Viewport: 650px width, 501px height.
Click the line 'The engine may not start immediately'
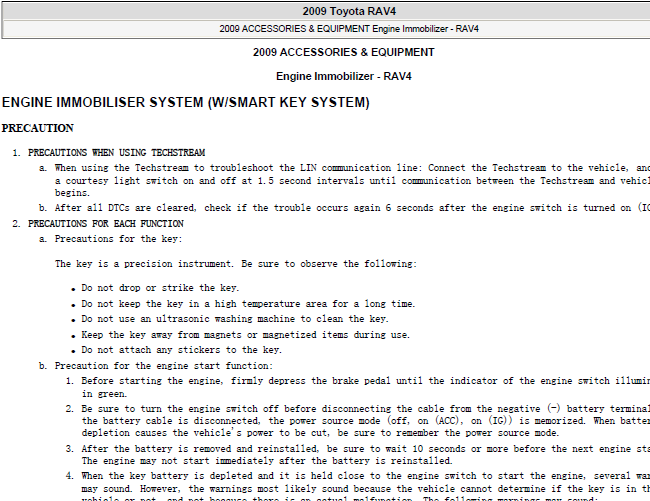[267, 461]
